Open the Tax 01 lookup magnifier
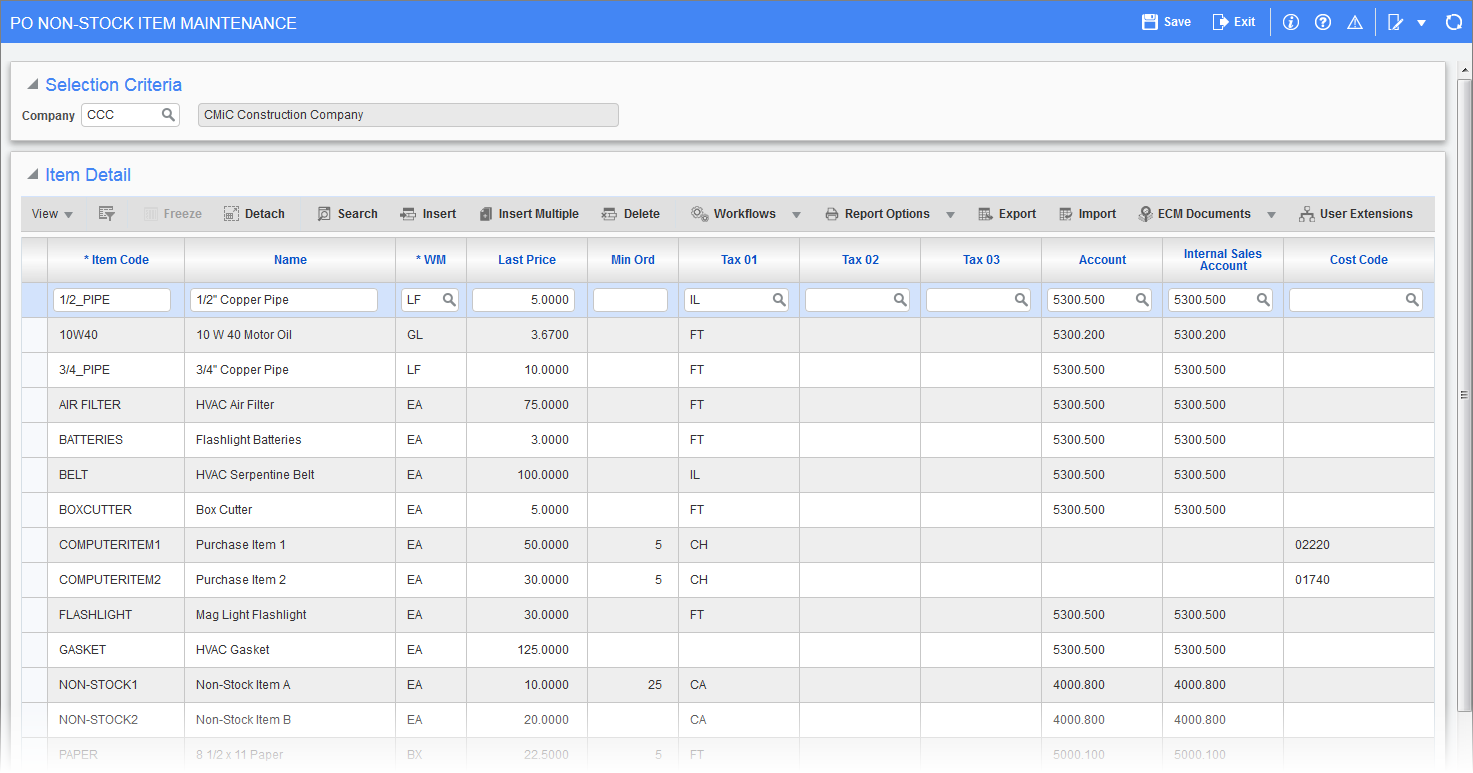 pos(778,300)
